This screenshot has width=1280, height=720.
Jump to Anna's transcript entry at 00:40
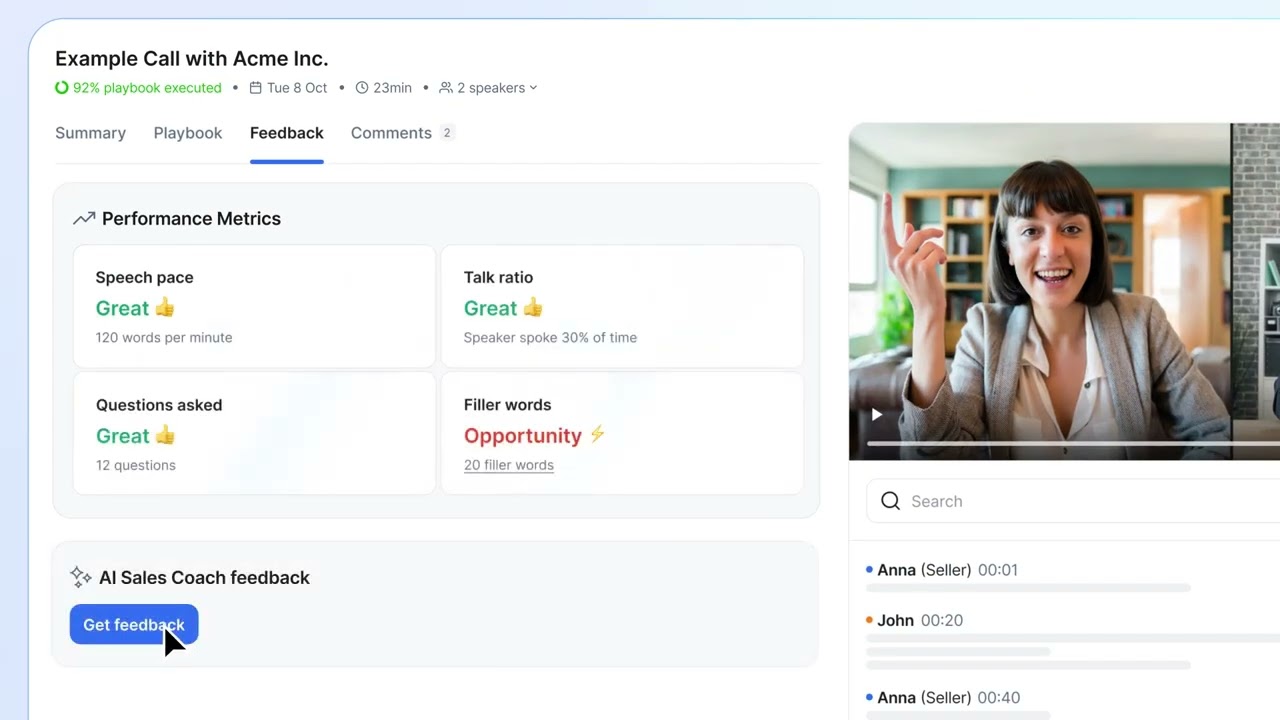point(943,698)
